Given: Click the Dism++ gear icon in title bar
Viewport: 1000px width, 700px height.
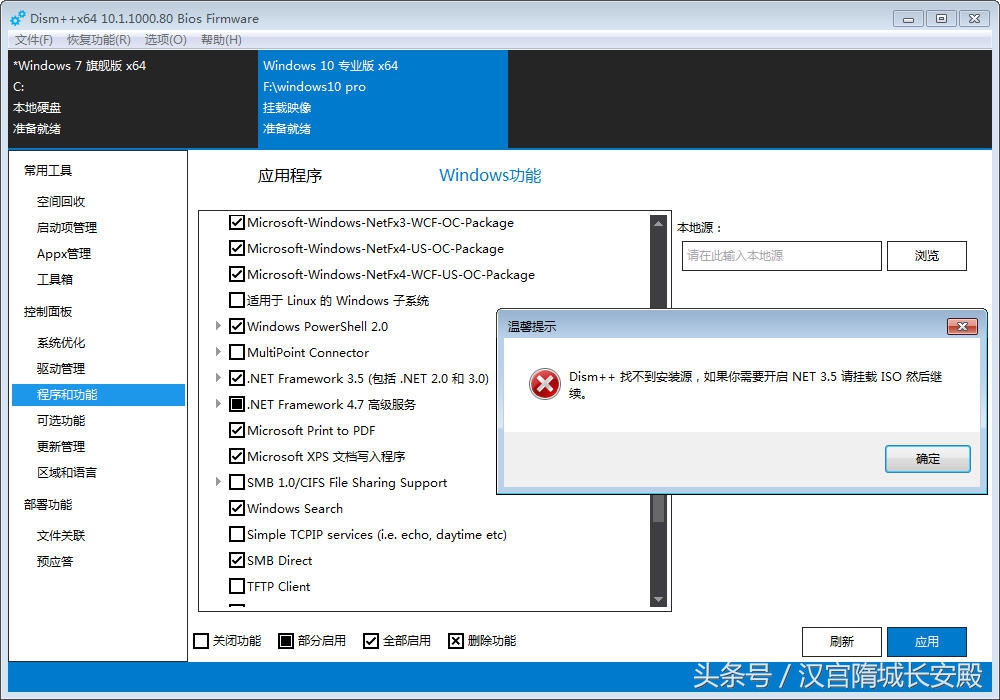Looking at the screenshot, I should coord(18,18).
